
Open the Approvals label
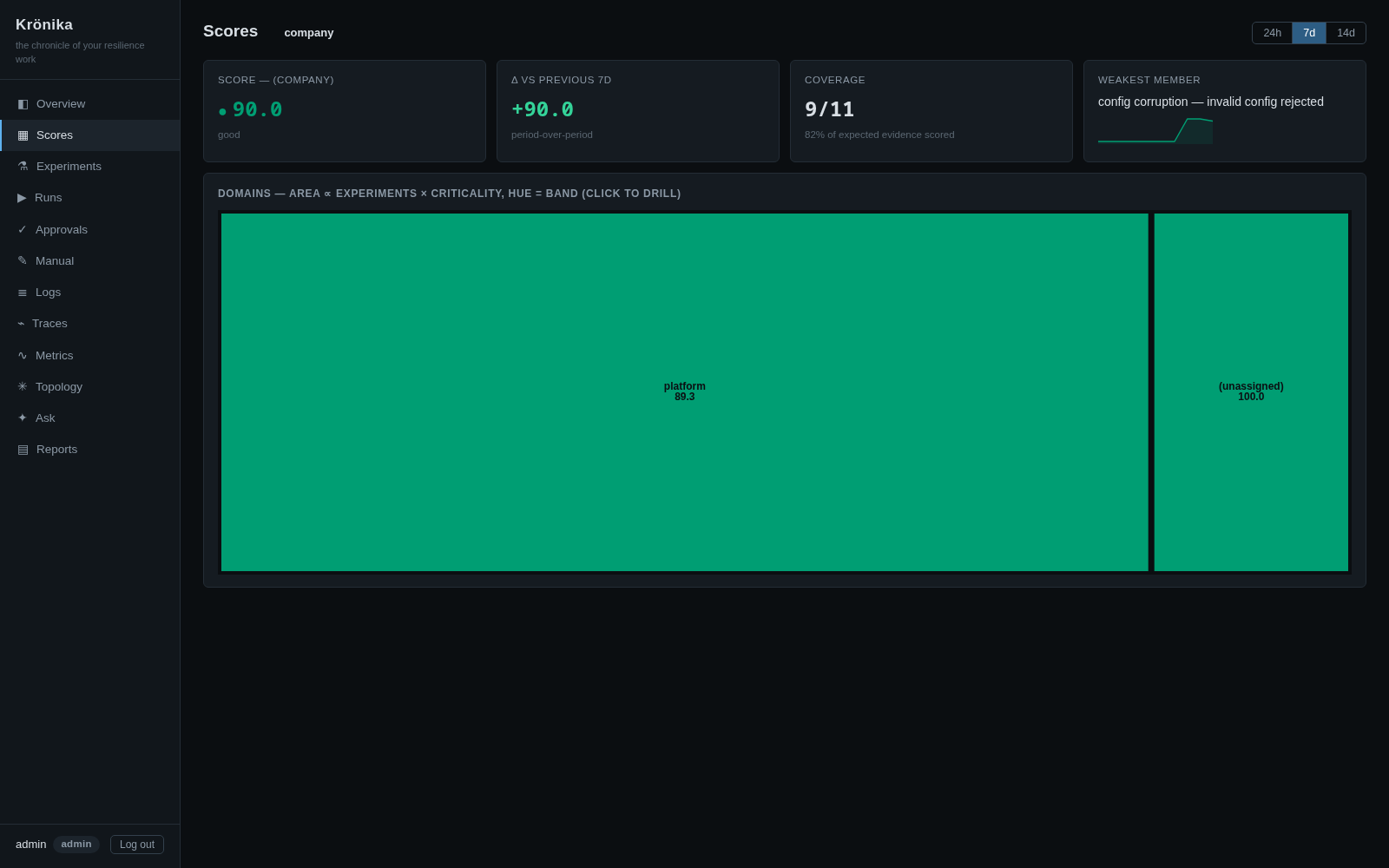[62, 230]
